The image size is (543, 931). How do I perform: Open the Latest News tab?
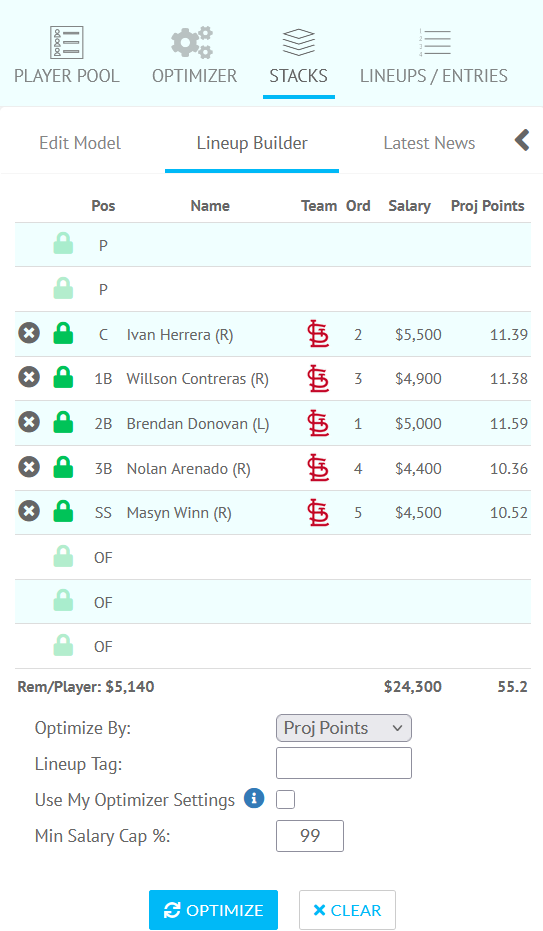click(429, 143)
